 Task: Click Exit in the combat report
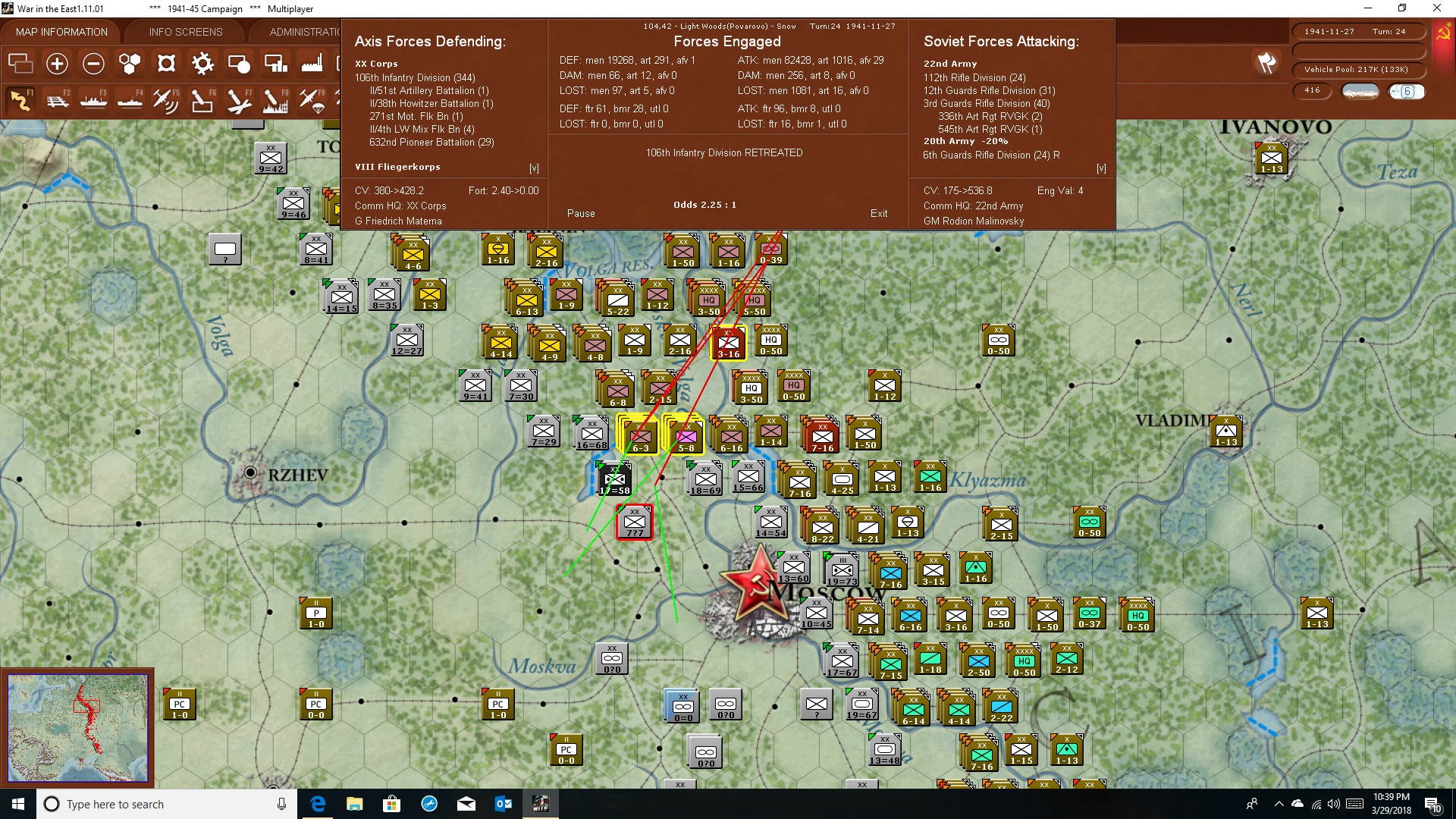[x=879, y=214]
